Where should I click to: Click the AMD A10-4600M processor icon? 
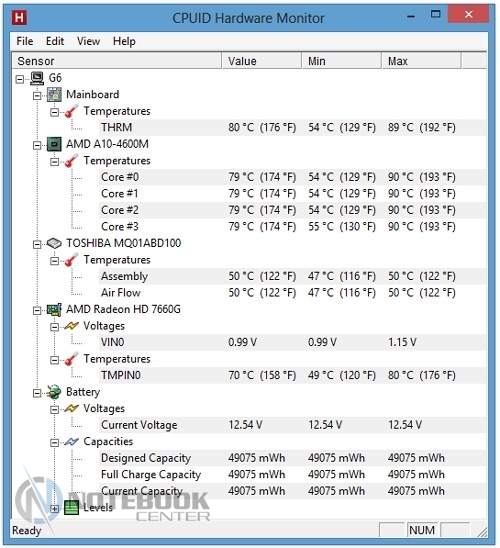[x=54, y=144]
